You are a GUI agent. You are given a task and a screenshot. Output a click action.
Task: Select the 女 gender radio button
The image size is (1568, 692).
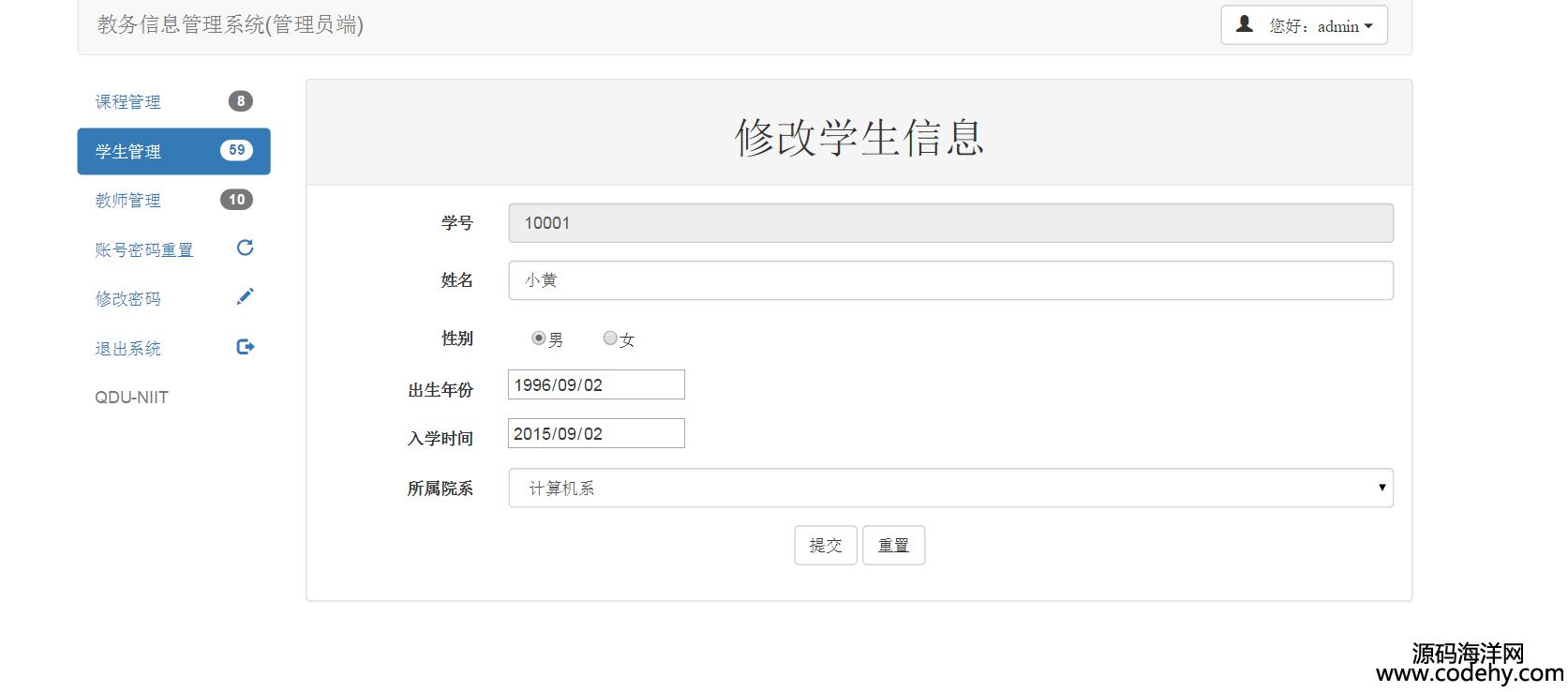pos(610,338)
